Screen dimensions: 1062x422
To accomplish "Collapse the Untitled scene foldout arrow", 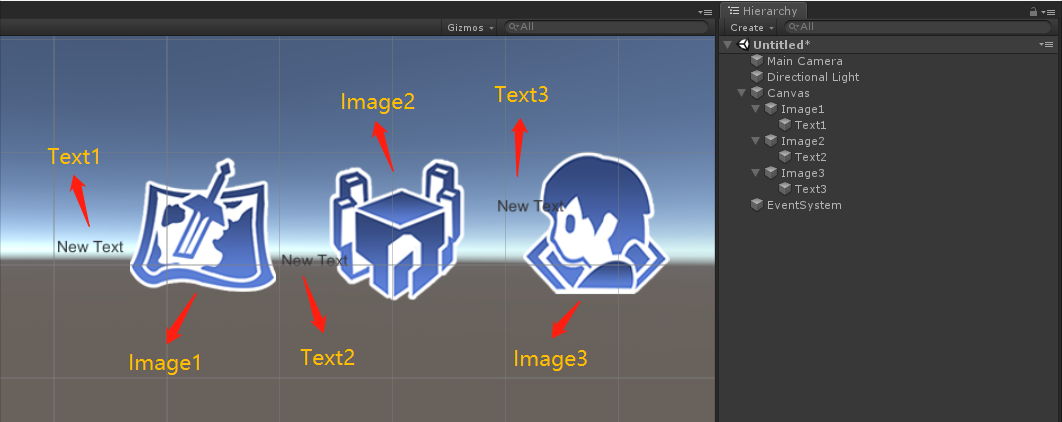I will 727,45.
